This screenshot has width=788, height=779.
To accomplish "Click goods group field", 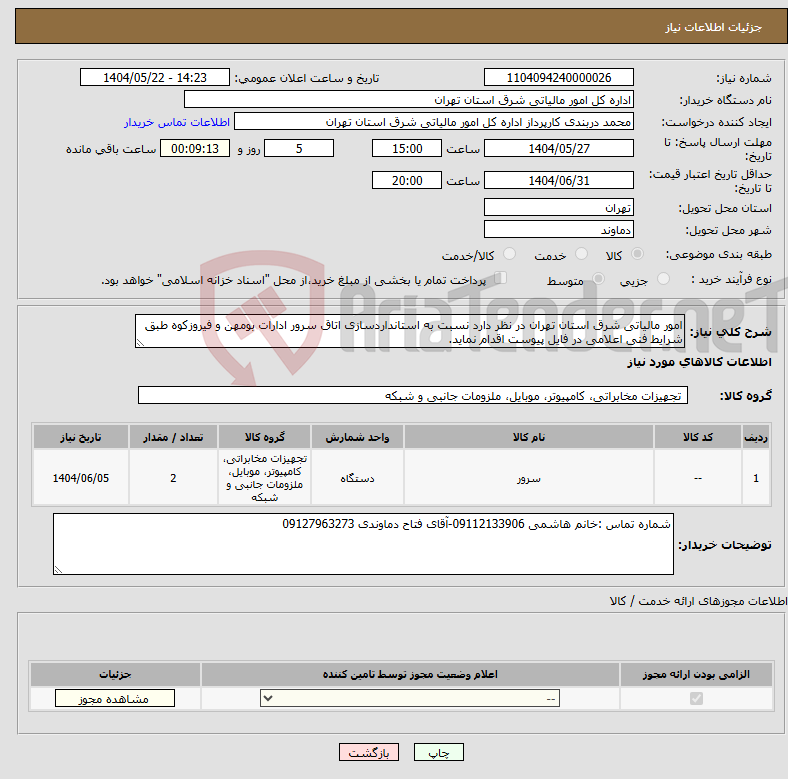I will click(413, 395).
